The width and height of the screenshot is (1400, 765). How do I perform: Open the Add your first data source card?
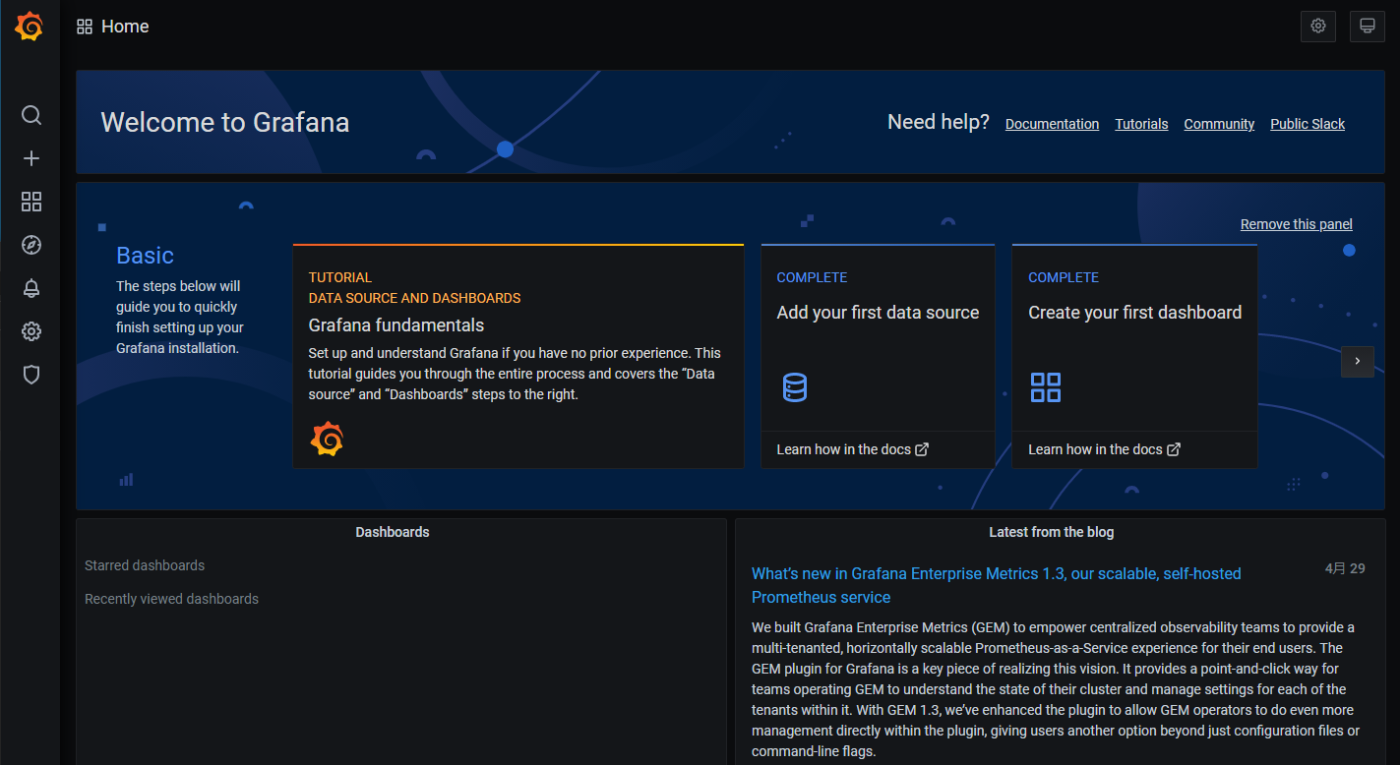point(878,356)
